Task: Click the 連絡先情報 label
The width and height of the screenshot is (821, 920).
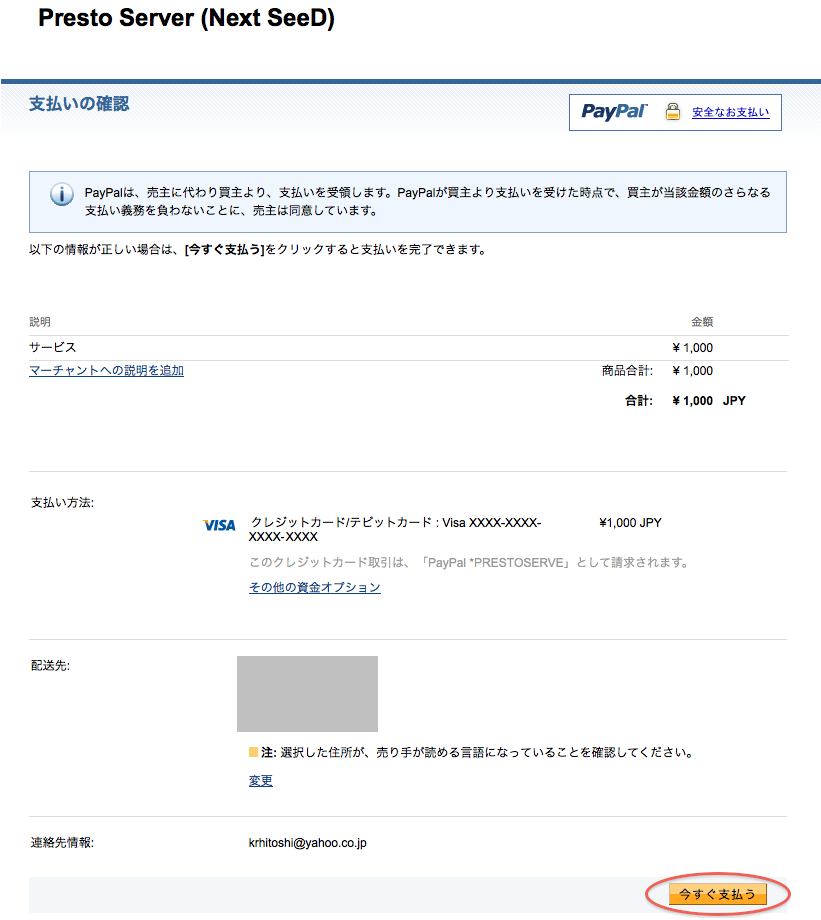Action: pos(62,843)
